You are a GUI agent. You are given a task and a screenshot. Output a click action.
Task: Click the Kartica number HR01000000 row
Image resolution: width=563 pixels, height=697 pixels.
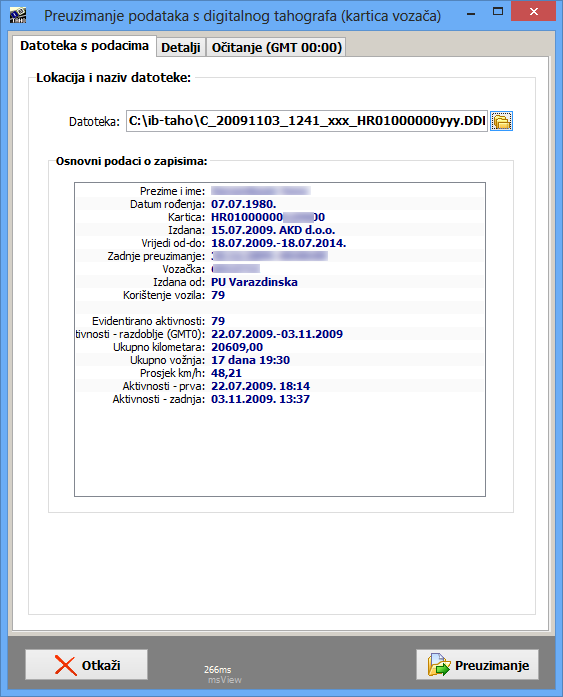(280, 217)
